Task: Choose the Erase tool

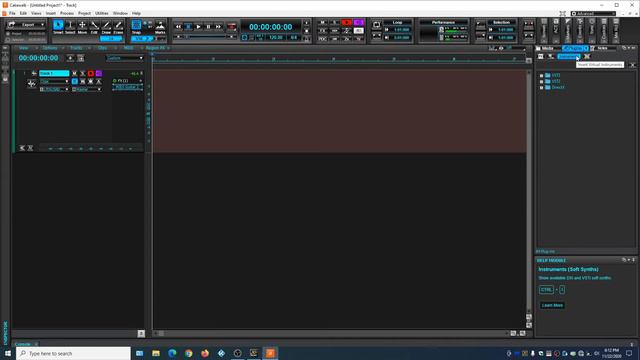Action: click(118, 27)
